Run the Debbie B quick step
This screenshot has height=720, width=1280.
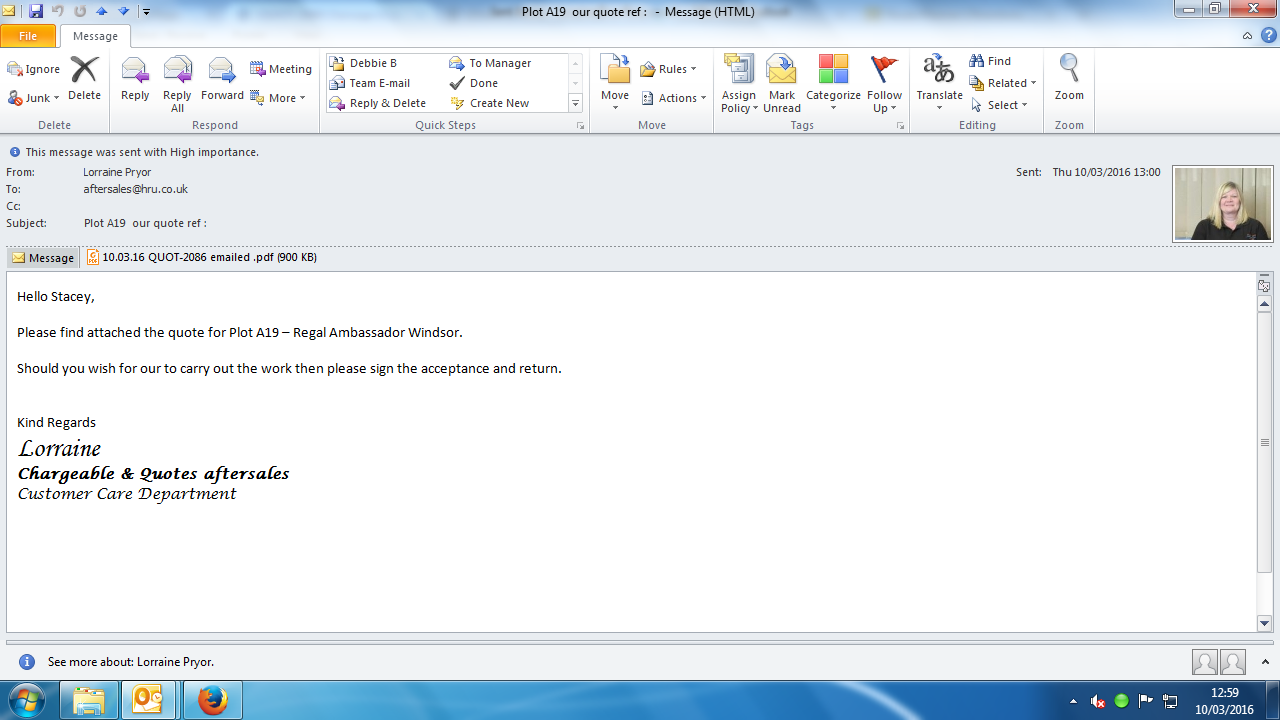(363, 63)
